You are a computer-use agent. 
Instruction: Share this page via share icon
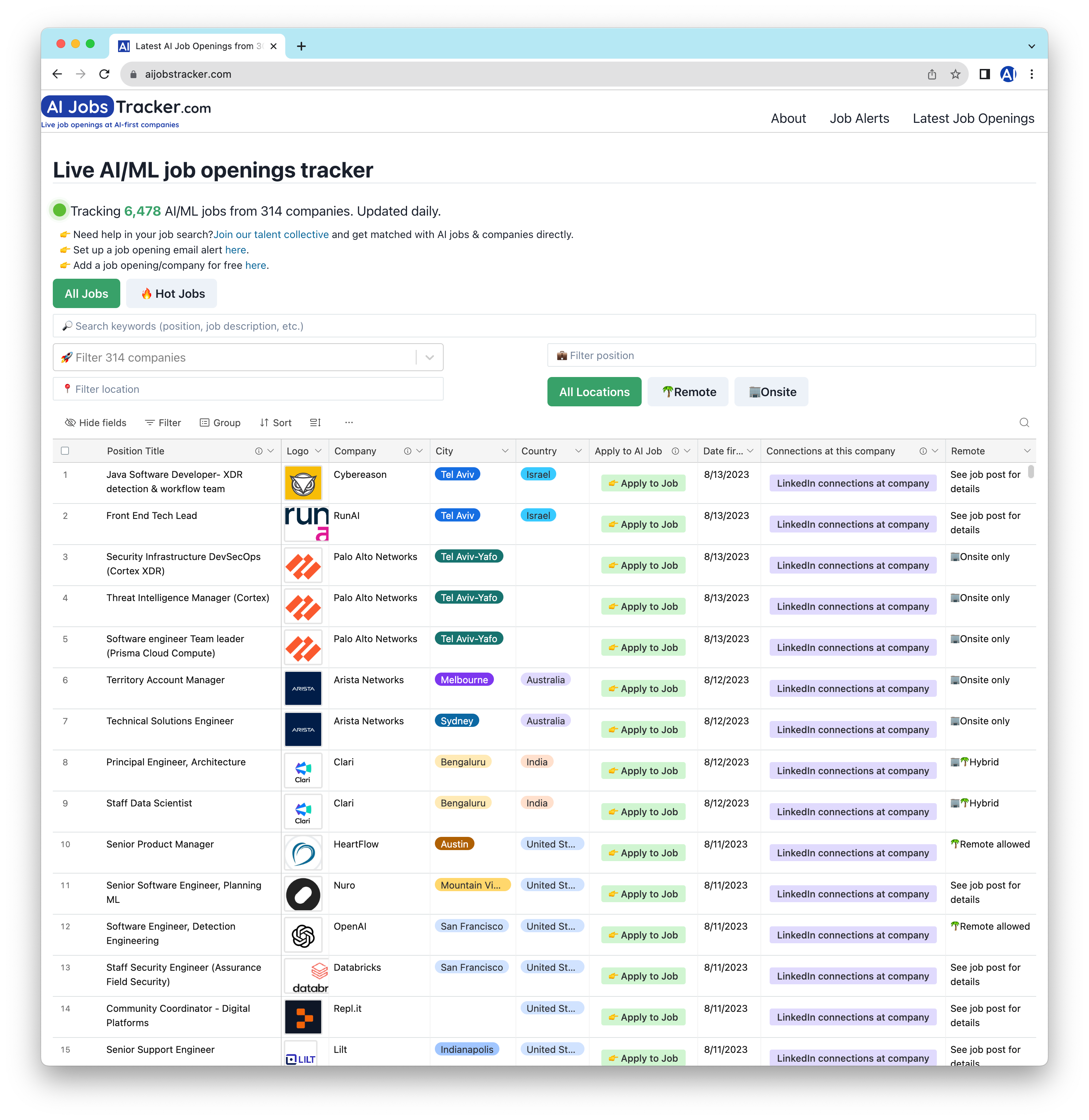pos(932,74)
